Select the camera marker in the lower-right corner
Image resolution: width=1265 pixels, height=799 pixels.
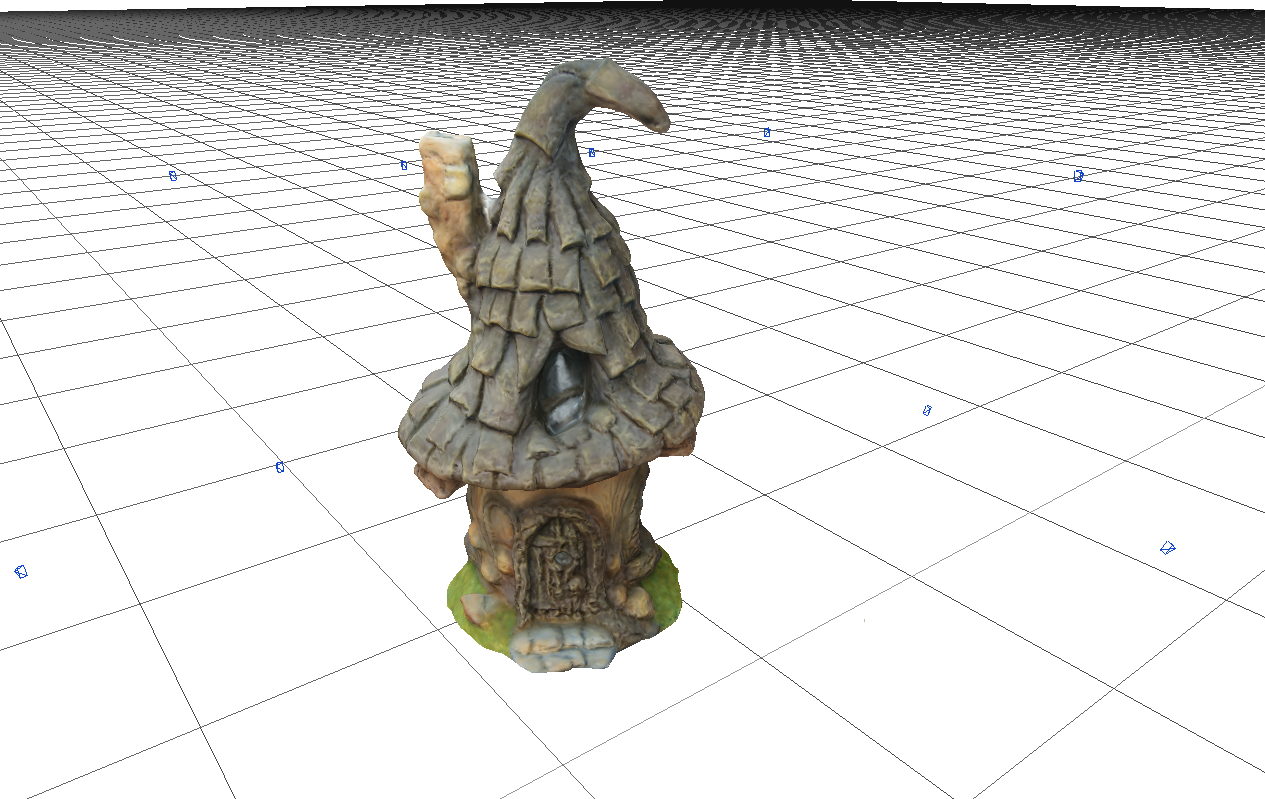pyautogui.click(x=1167, y=547)
